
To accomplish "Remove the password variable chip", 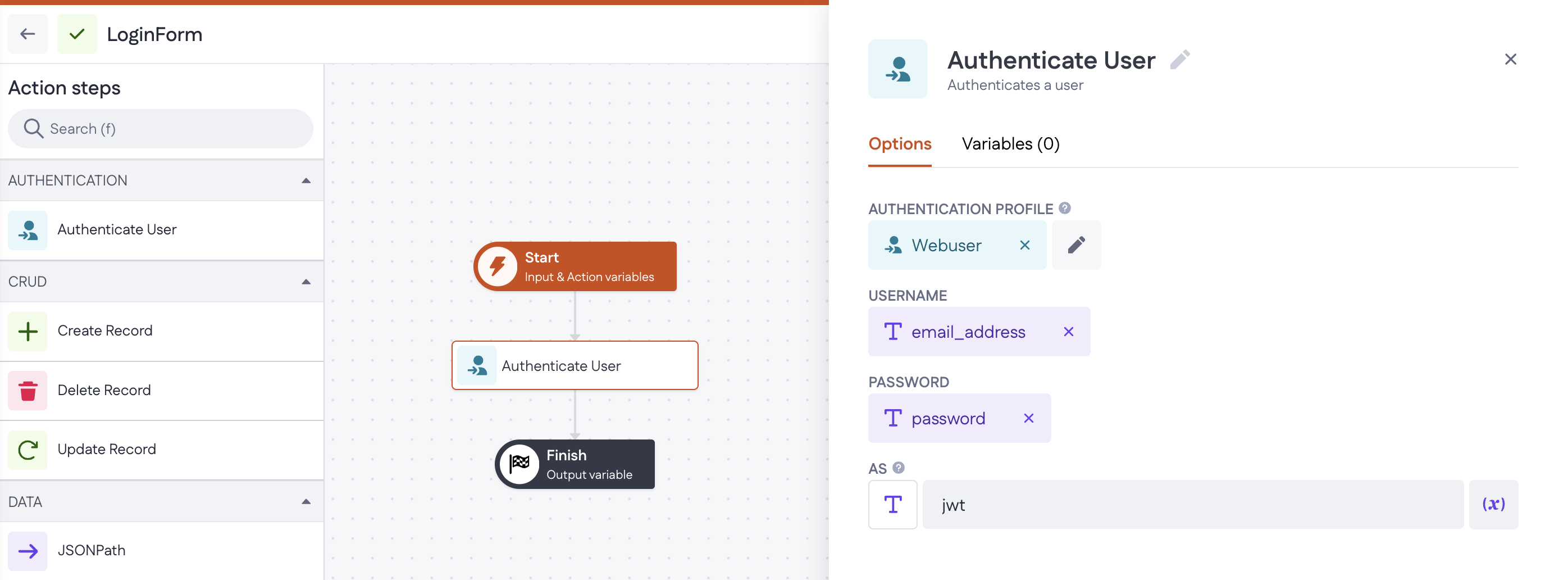I will (1028, 418).
